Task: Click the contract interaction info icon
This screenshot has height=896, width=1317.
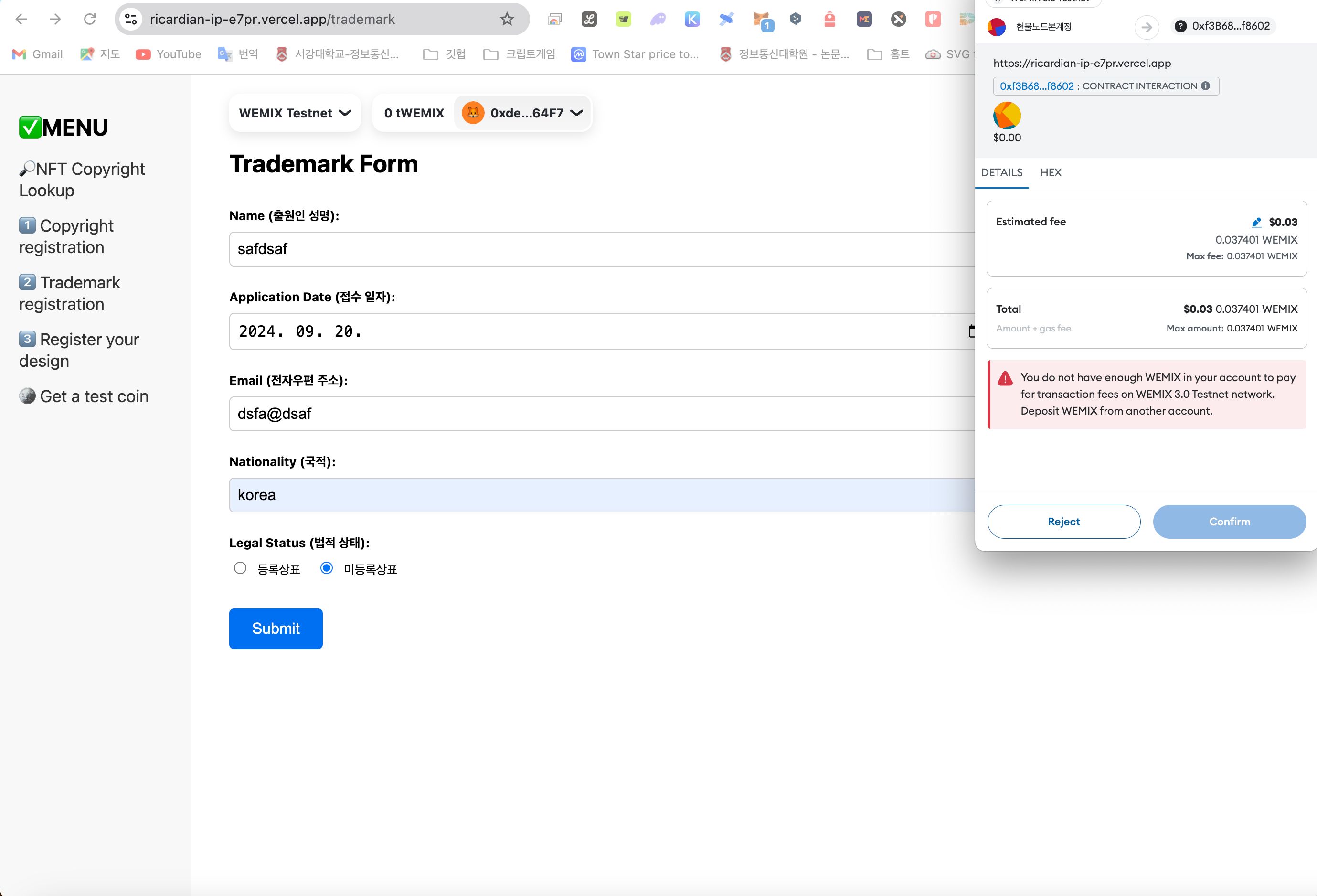Action: tap(1205, 85)
